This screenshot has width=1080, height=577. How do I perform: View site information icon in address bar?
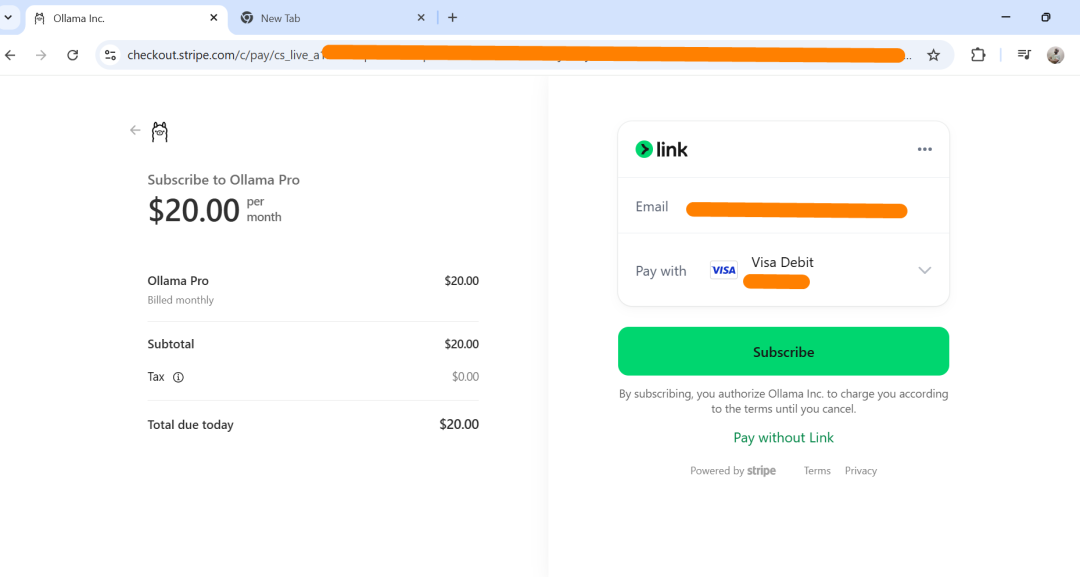coord(110,55)
